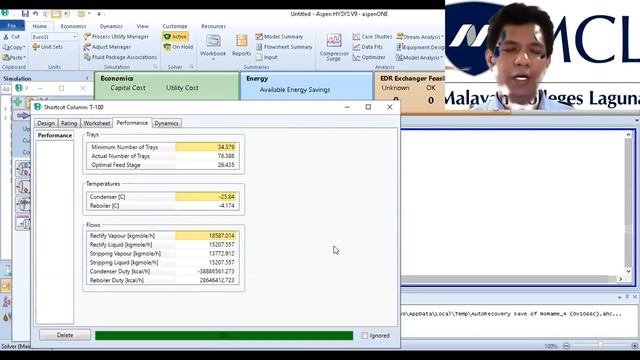Open the Design tab of Shortcut Column

tap(46, 123)
